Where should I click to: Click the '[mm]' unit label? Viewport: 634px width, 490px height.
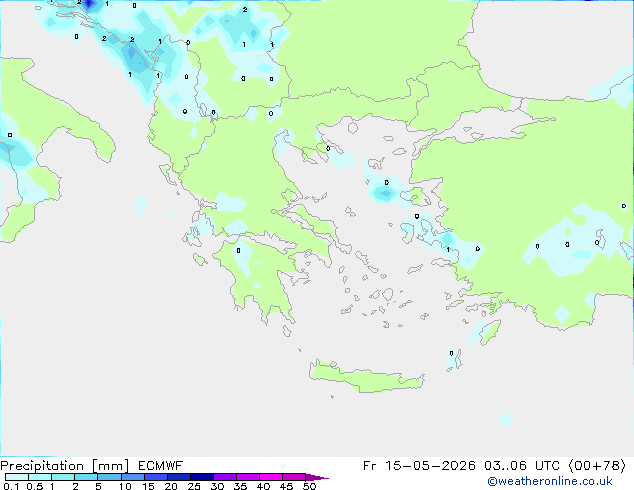click(x=110, y=466)
